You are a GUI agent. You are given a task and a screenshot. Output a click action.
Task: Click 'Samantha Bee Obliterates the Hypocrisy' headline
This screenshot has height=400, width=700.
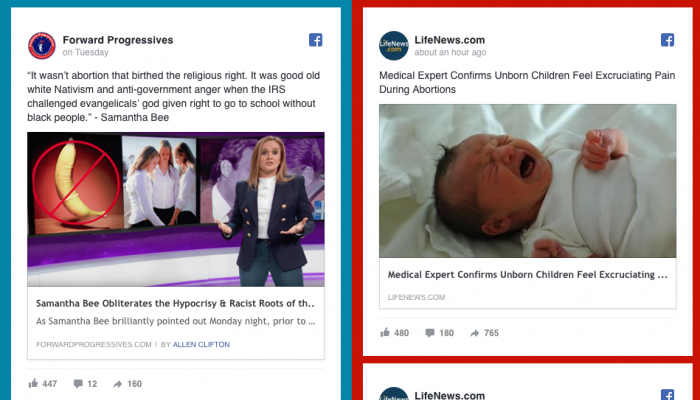coord(175,303)
